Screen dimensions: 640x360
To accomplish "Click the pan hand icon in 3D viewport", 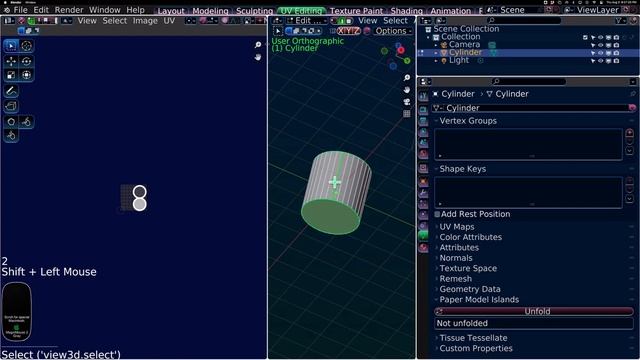I will point(407,90).
